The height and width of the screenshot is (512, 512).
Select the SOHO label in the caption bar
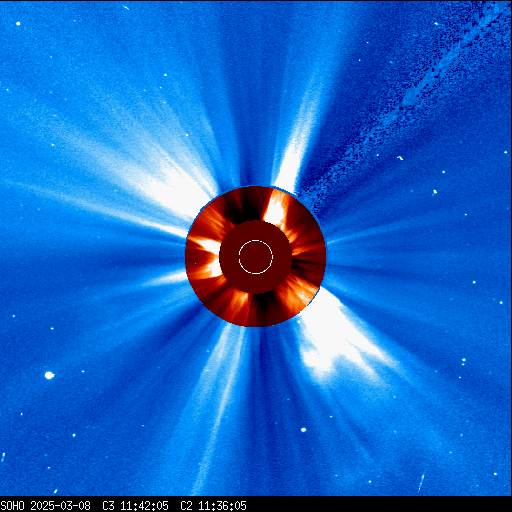coord(12,506)
